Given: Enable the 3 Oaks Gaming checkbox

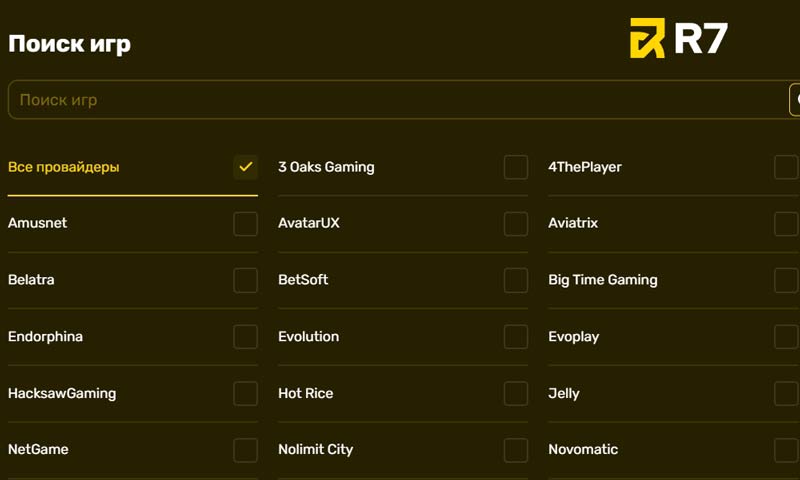Looking at the screenshot, I should tap(516, 167).
